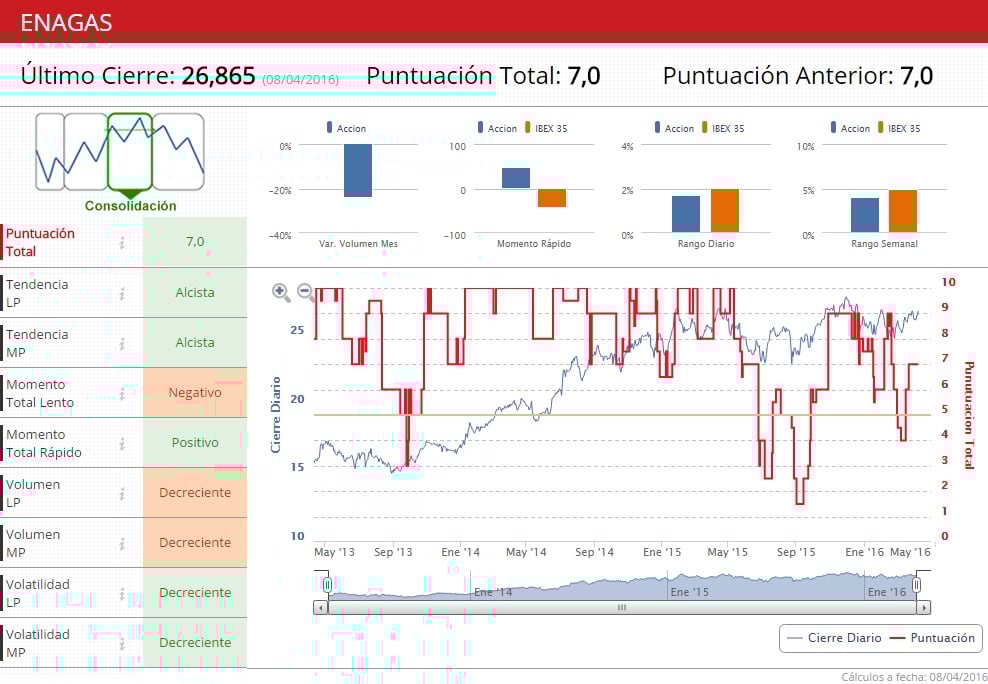Open info icon for Volumen LP
This screenshot has width=988, height=684.
[122, 494]
